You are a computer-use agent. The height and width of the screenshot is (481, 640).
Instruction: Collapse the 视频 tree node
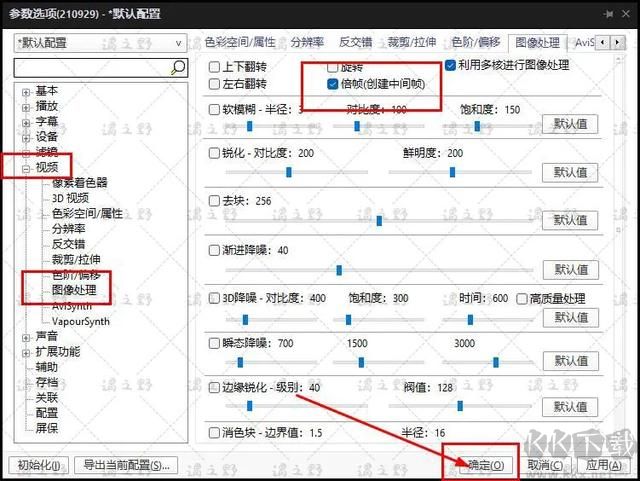(26, 168)
